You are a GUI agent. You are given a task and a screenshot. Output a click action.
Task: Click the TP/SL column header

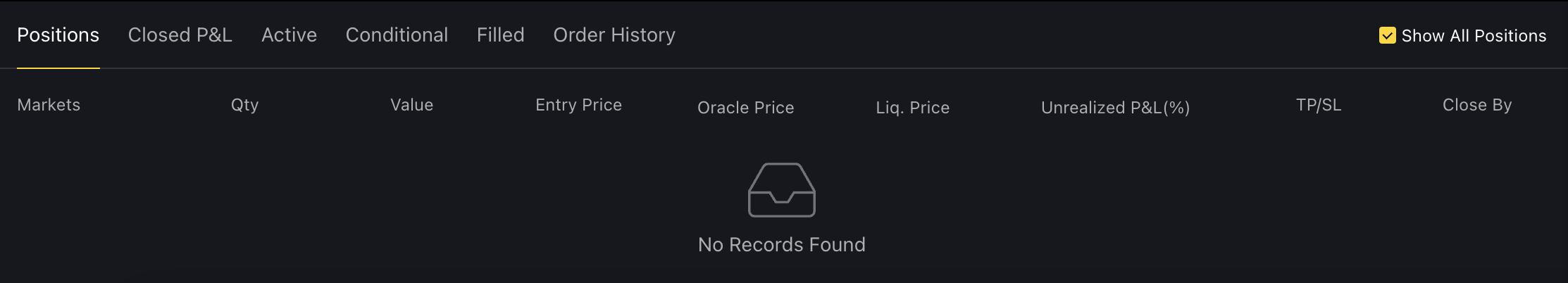click(1319, 105)
